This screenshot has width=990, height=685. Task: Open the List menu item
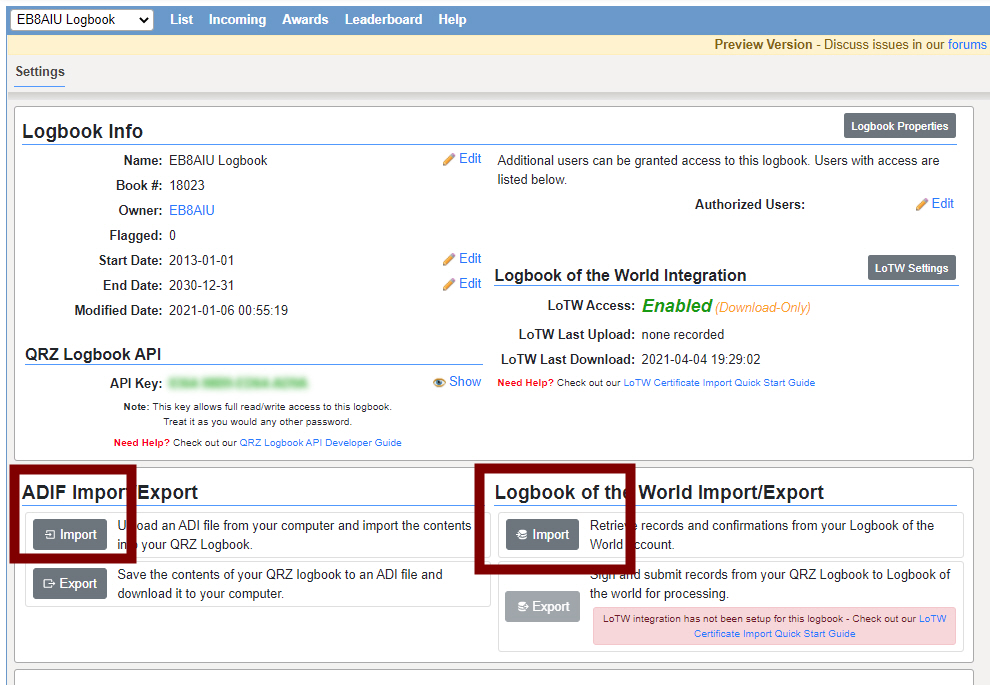(181, 20)
